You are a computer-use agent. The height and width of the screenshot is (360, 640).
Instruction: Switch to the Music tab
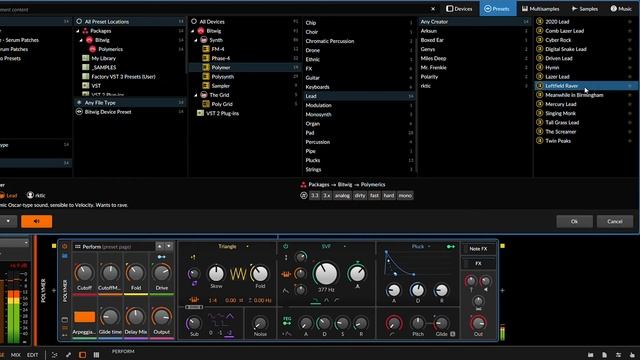click(x=621, y=9)
